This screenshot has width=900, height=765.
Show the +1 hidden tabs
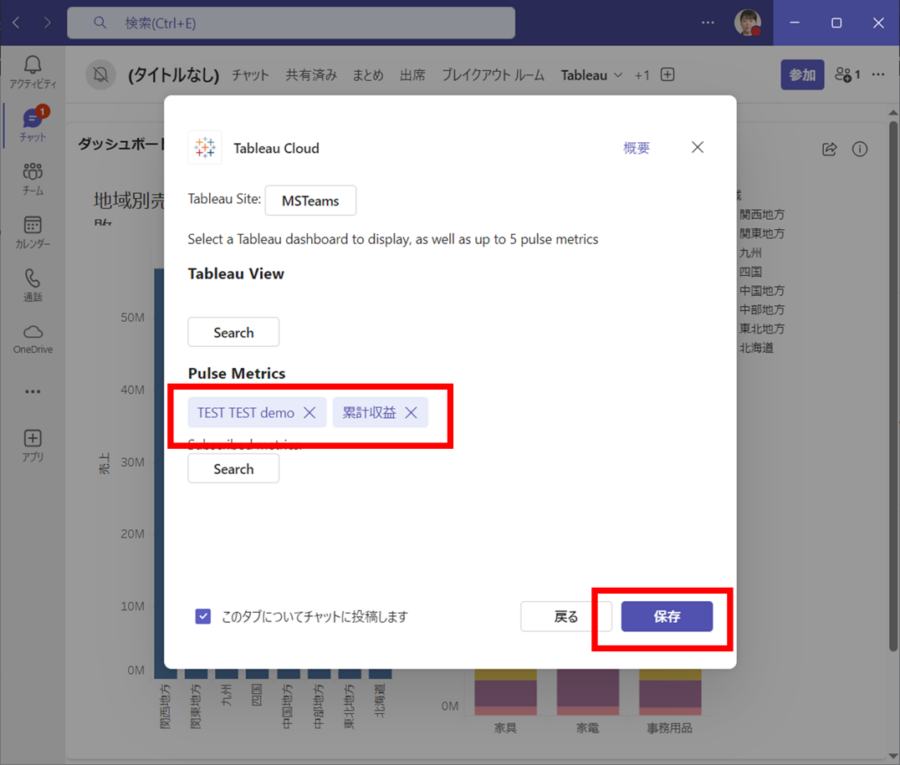[x=642, y=75]
